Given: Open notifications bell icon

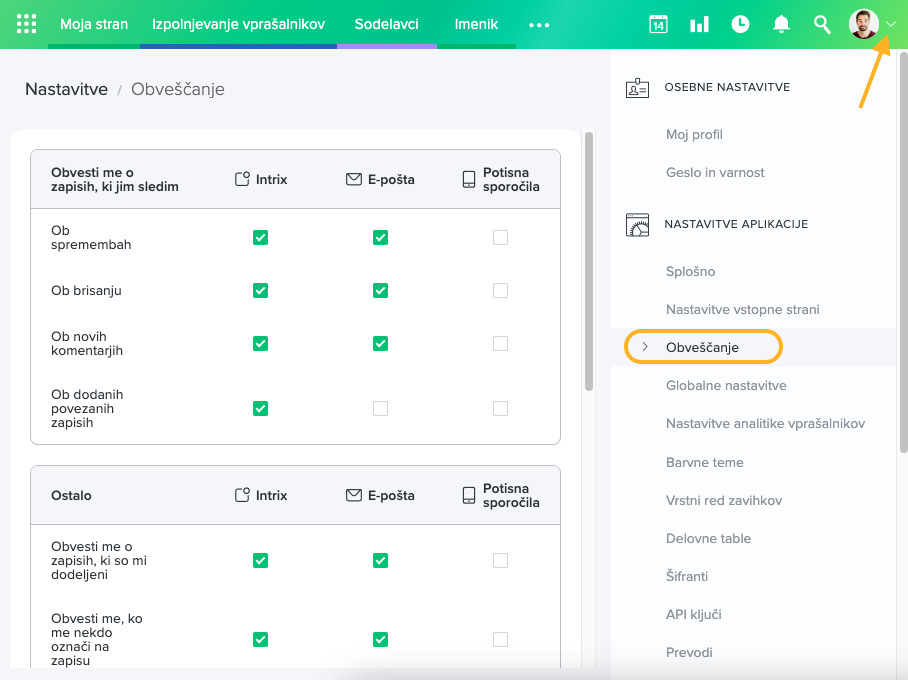Looking at the screenshot, I should coord(782,25).
